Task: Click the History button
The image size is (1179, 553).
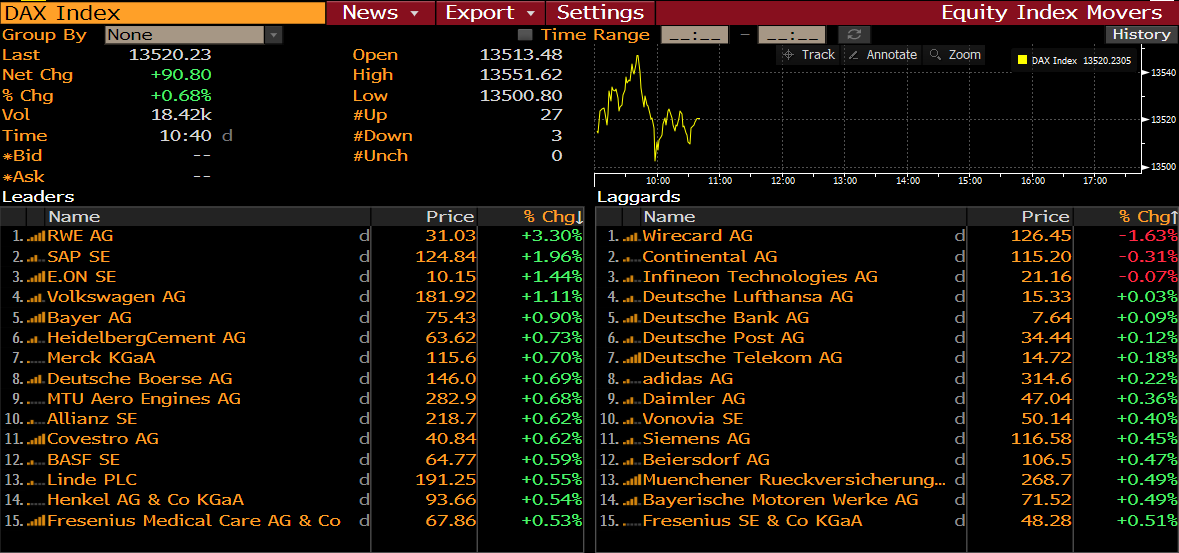Action: coord(1141,34)
